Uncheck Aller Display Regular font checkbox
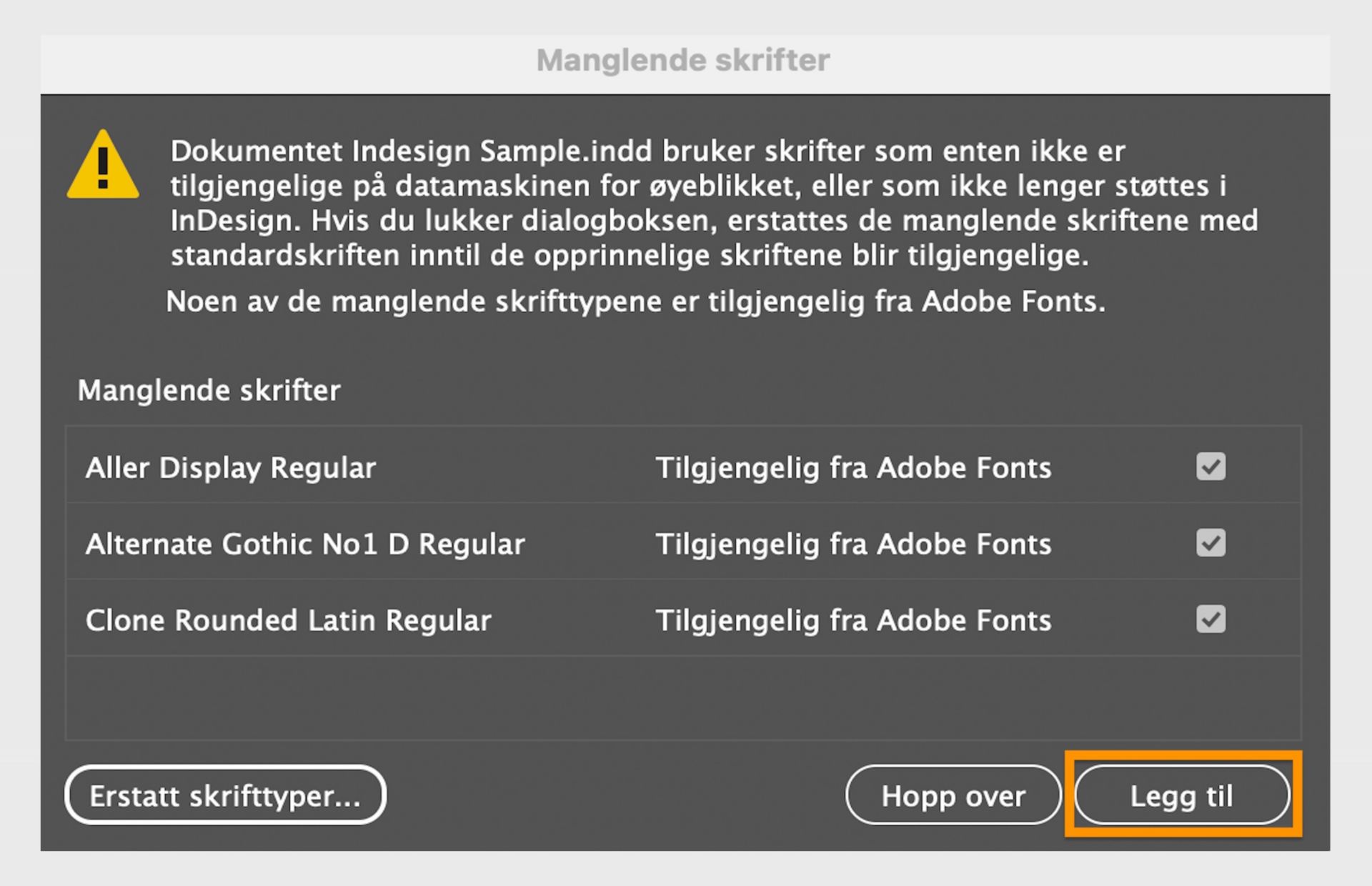1372x886 pixels. 1211,467
